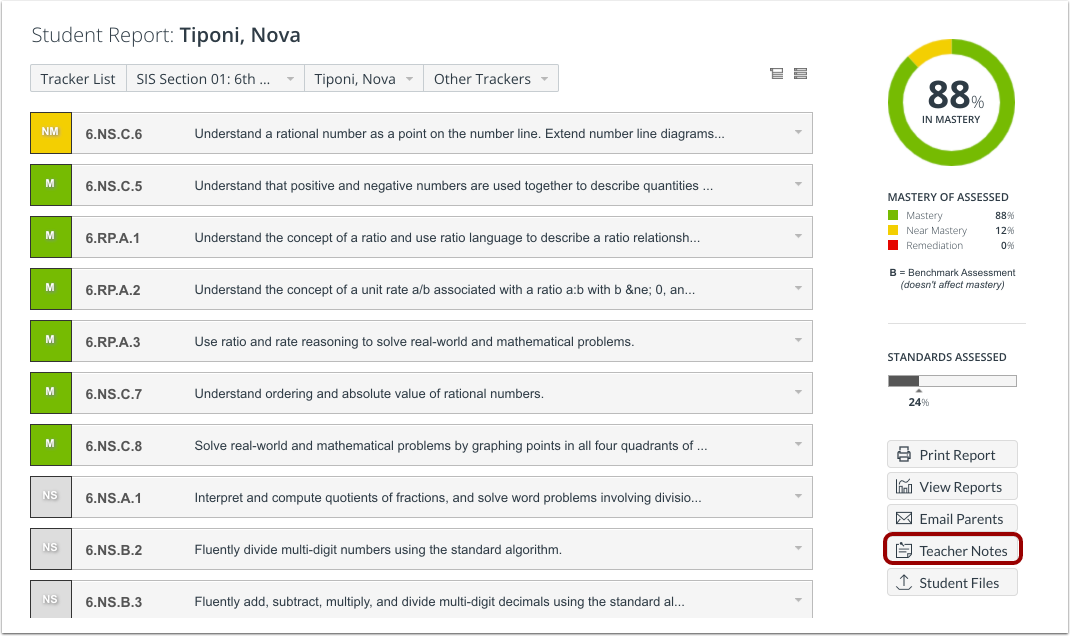Switch to the Tracker List tab
Viewport: 1070px width, 636px height.
tap(78, 78)
